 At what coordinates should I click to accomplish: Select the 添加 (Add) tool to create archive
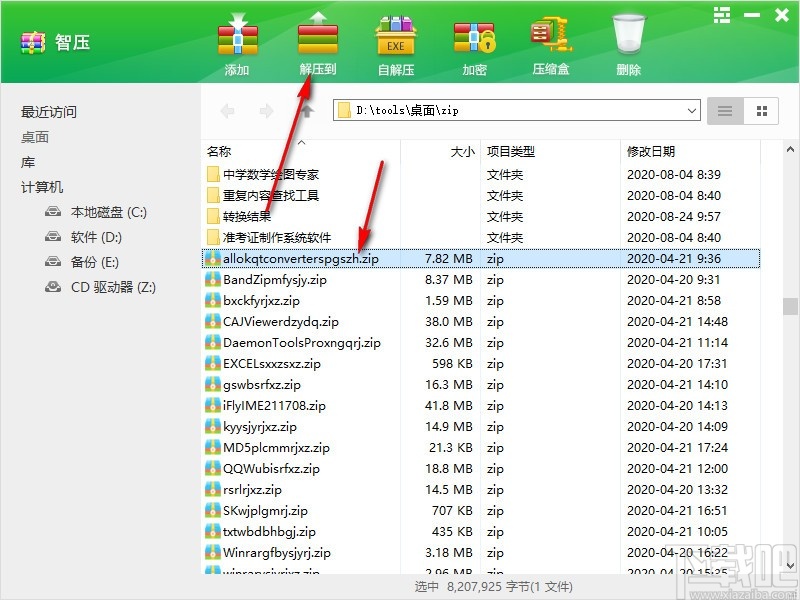pyautogui.click(x=237, y=40)
